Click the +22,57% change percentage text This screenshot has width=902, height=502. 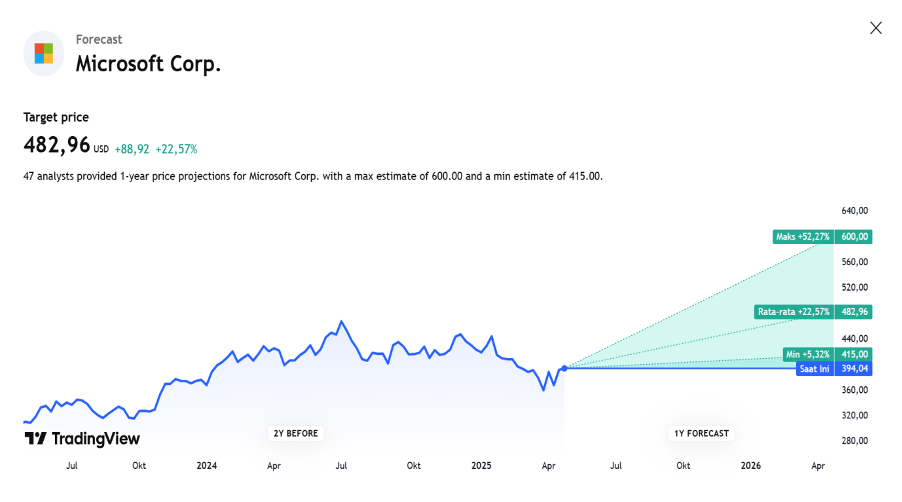pos(176,150)
